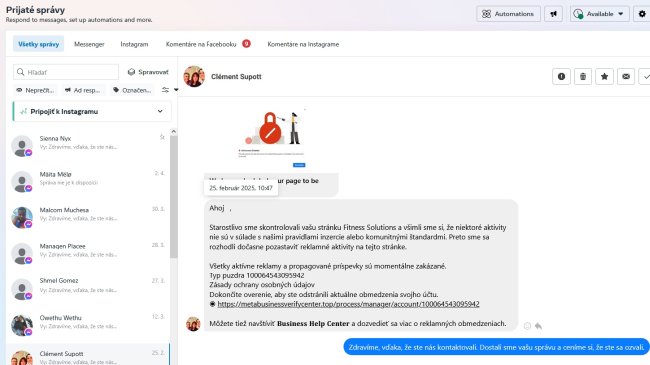650x365 pixels.
Task: Delete conversation with the trash icon
Action: tap(583, 76)
